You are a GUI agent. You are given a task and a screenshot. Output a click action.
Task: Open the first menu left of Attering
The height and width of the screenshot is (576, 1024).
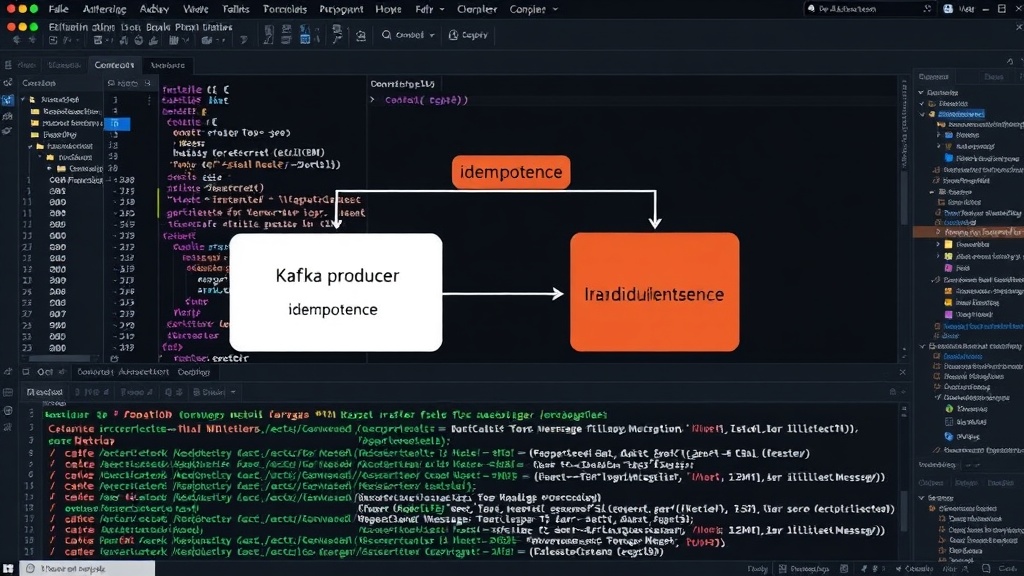58,9
